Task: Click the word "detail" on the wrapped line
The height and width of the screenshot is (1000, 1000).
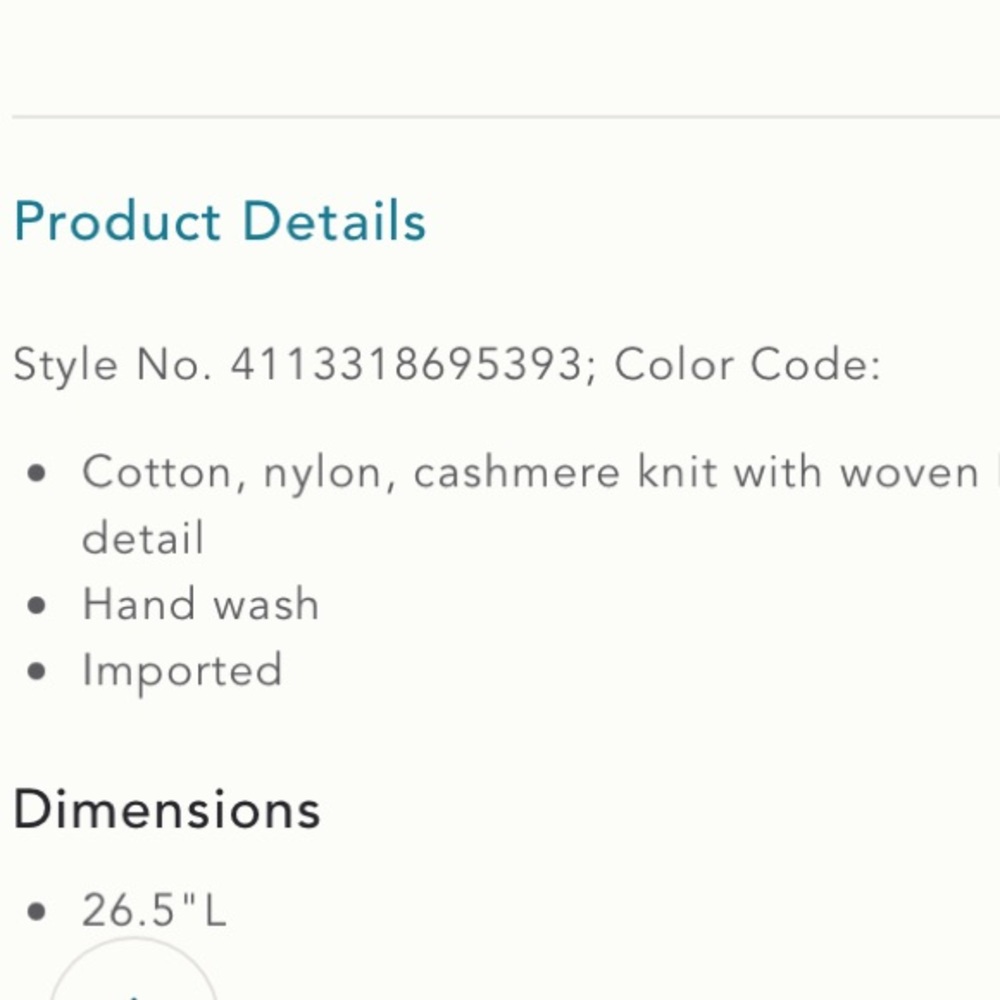Action: 143,537
